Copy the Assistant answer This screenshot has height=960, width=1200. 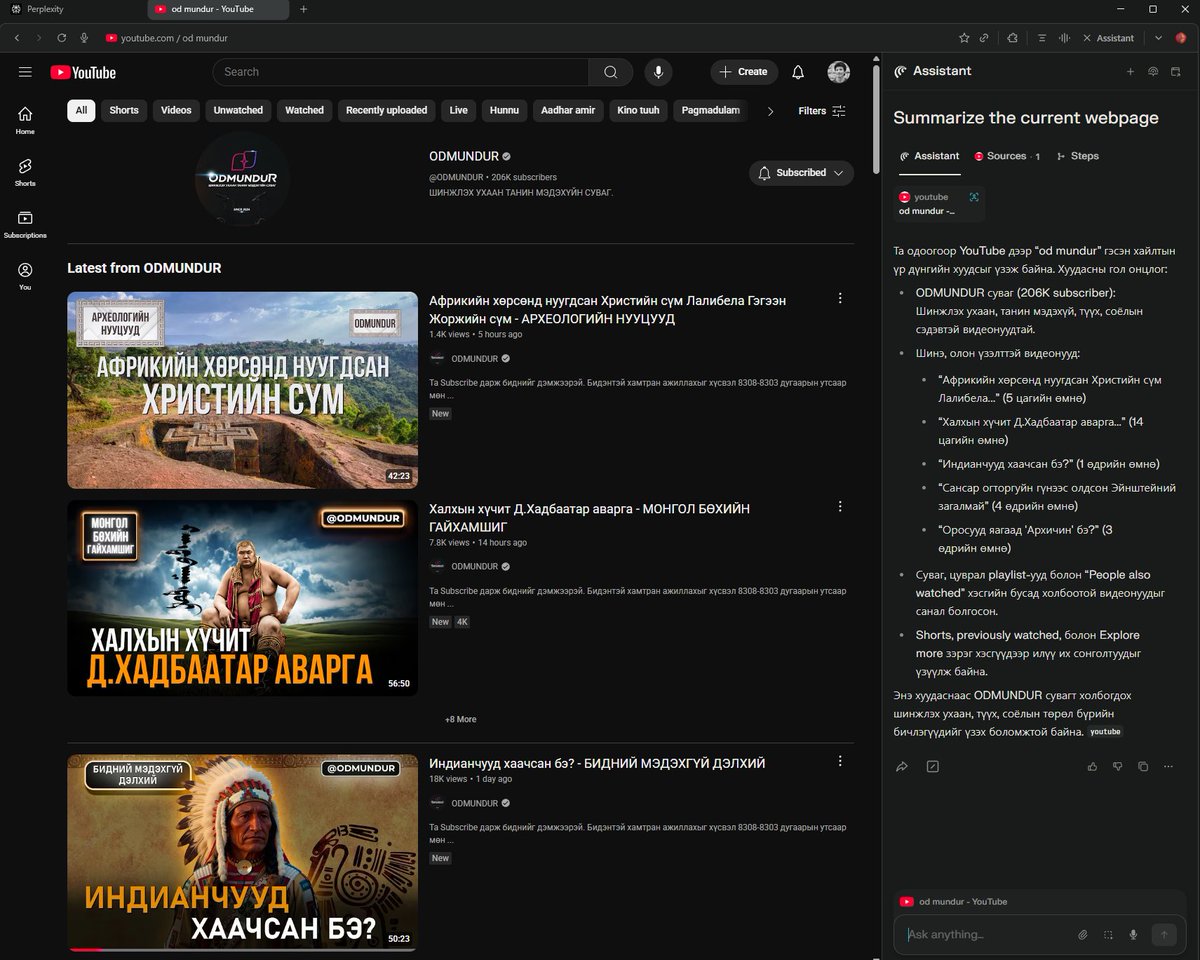tap(1143, 767)
